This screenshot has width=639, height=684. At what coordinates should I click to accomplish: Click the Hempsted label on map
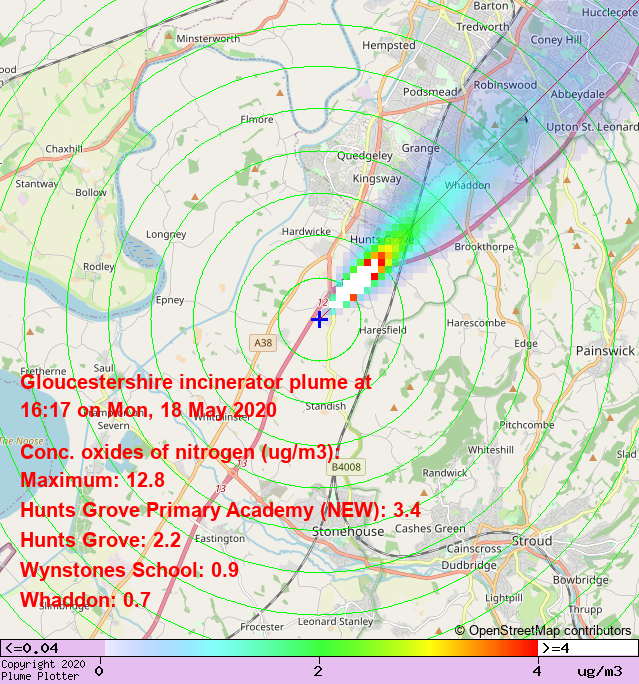(389, 45)
